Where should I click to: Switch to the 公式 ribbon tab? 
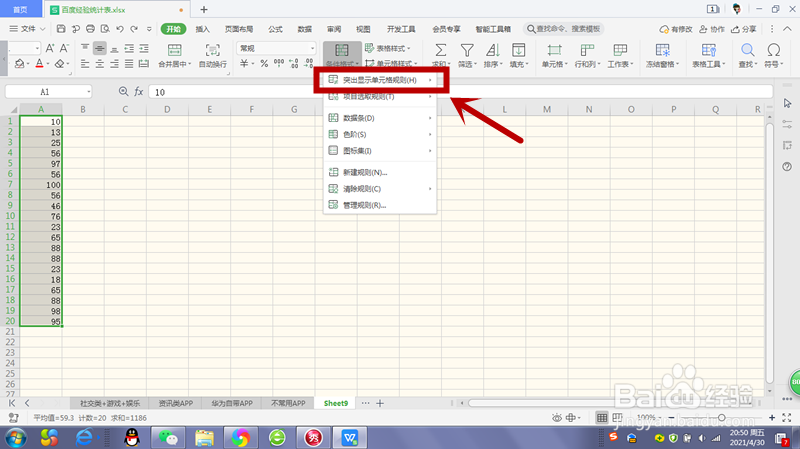[x=276, y=29]
